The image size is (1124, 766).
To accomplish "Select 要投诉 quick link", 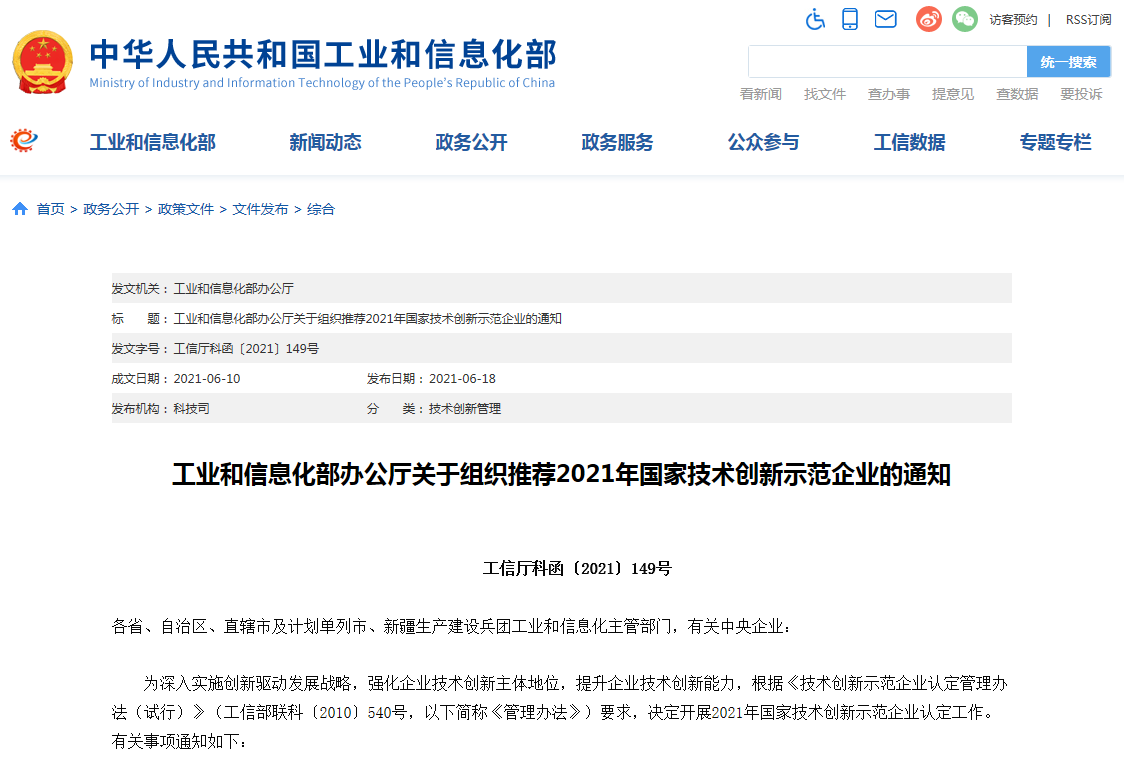I will [1081, 94].
